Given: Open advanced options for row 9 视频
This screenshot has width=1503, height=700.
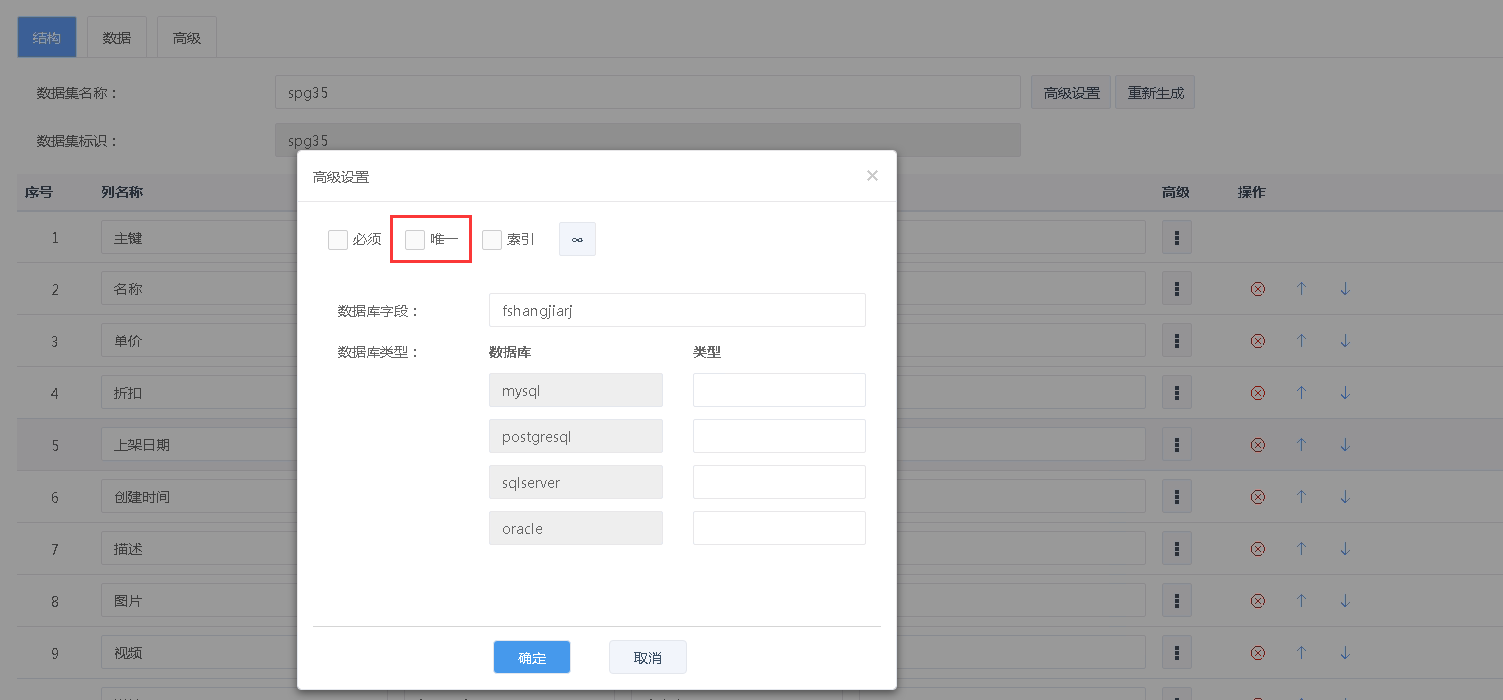Looking at the screenshot, I should click(x=1177, y=653).
